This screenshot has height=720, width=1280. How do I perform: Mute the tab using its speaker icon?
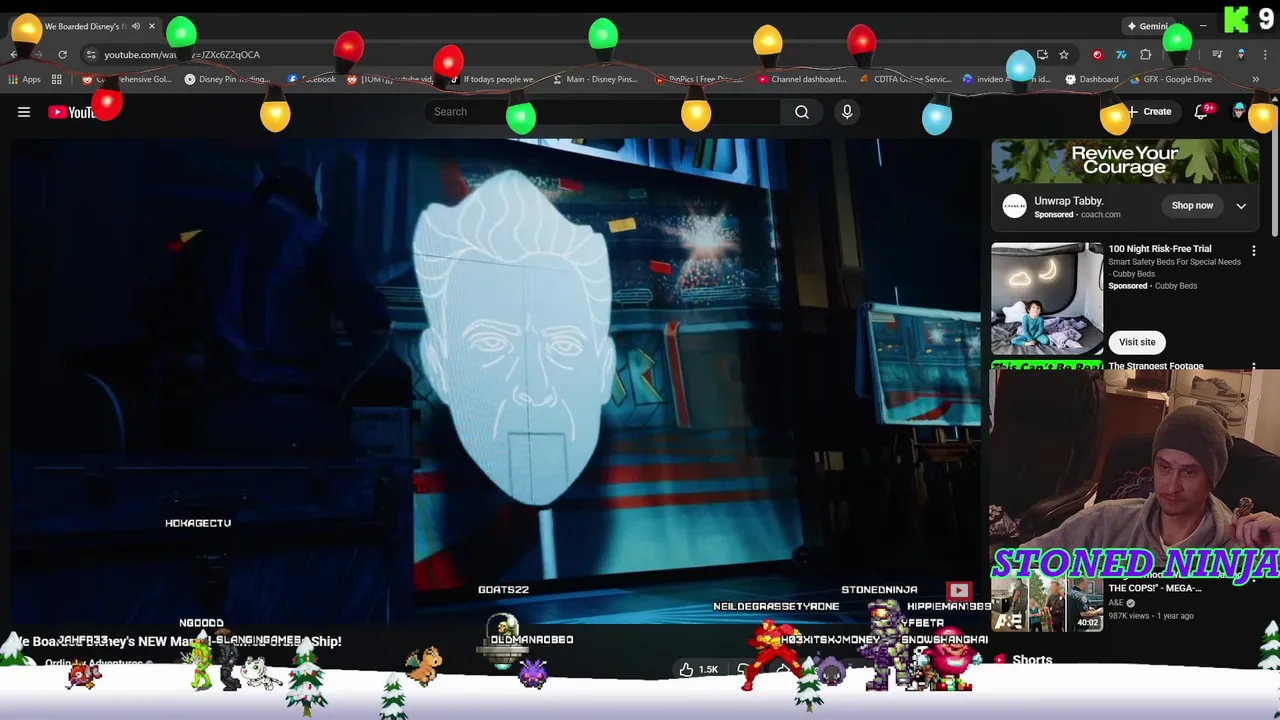pyautogui.click(x=136, y=26)
